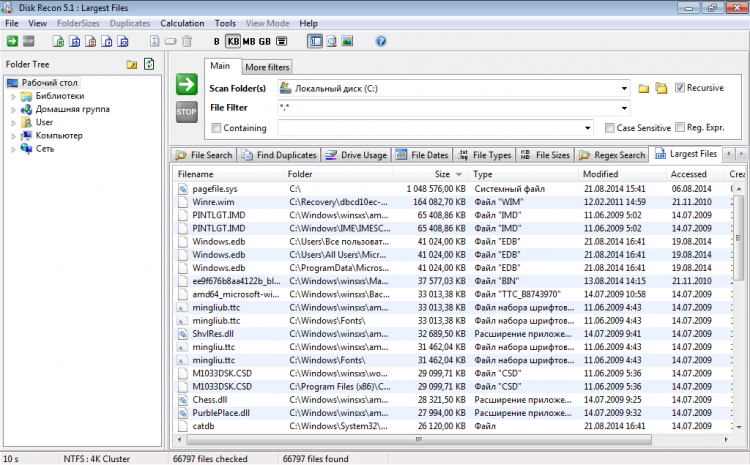Open the File Filter dropdown arrow
750x465 pixels.
[624, 108]
